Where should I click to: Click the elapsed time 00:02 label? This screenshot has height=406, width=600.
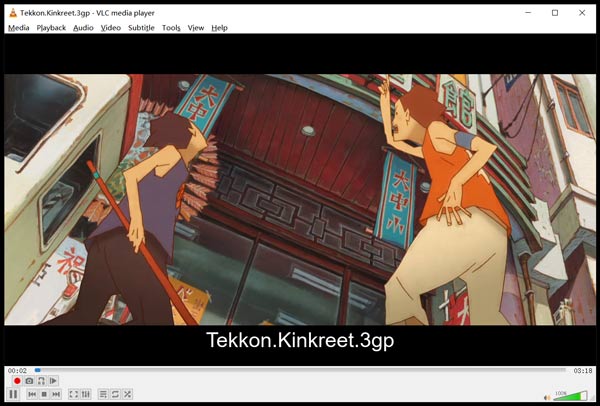tap(17, 370)
